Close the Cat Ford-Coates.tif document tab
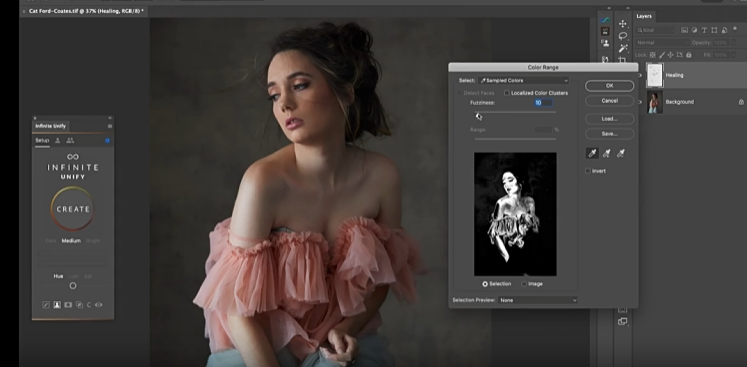This screenshot has width=747, height=367. point(24,11)
